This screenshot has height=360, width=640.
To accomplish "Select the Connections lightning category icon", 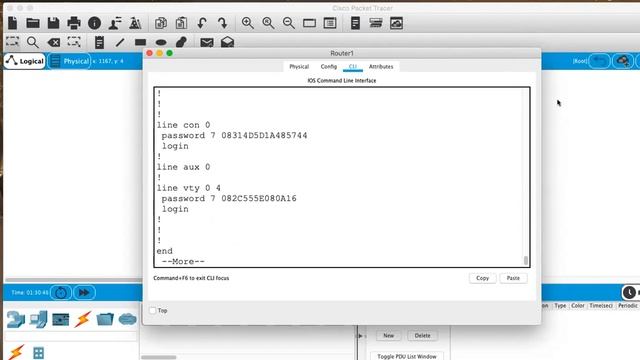I will click(82, 319).
